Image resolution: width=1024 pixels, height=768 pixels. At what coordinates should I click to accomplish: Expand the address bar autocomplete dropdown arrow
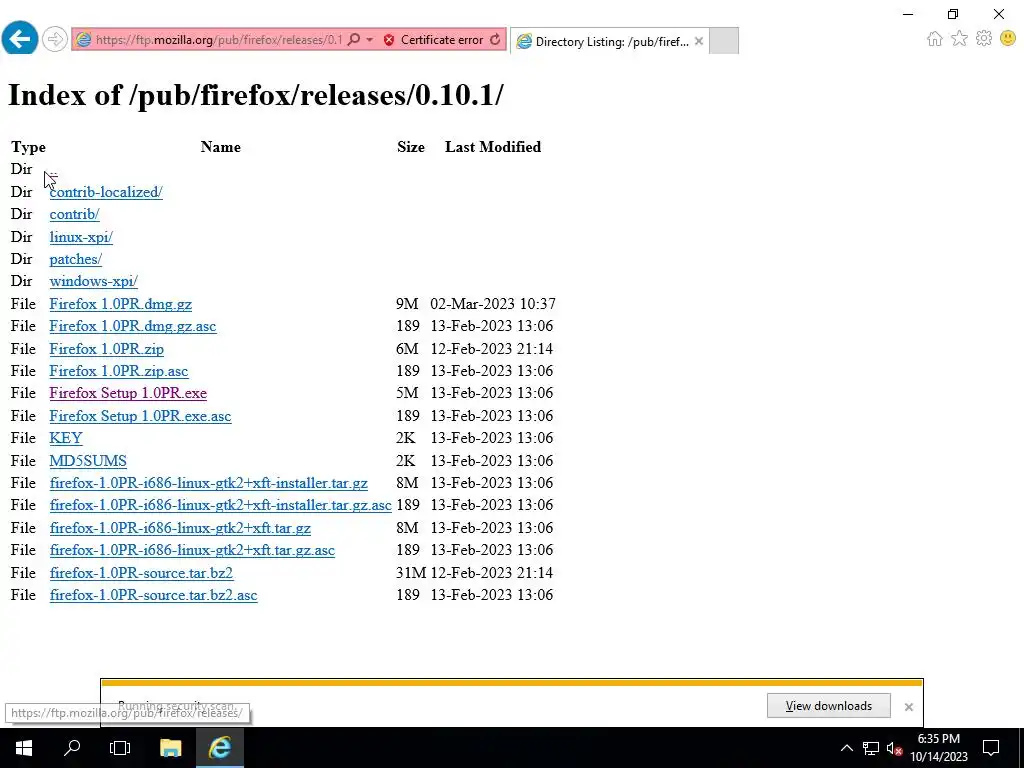370,40
